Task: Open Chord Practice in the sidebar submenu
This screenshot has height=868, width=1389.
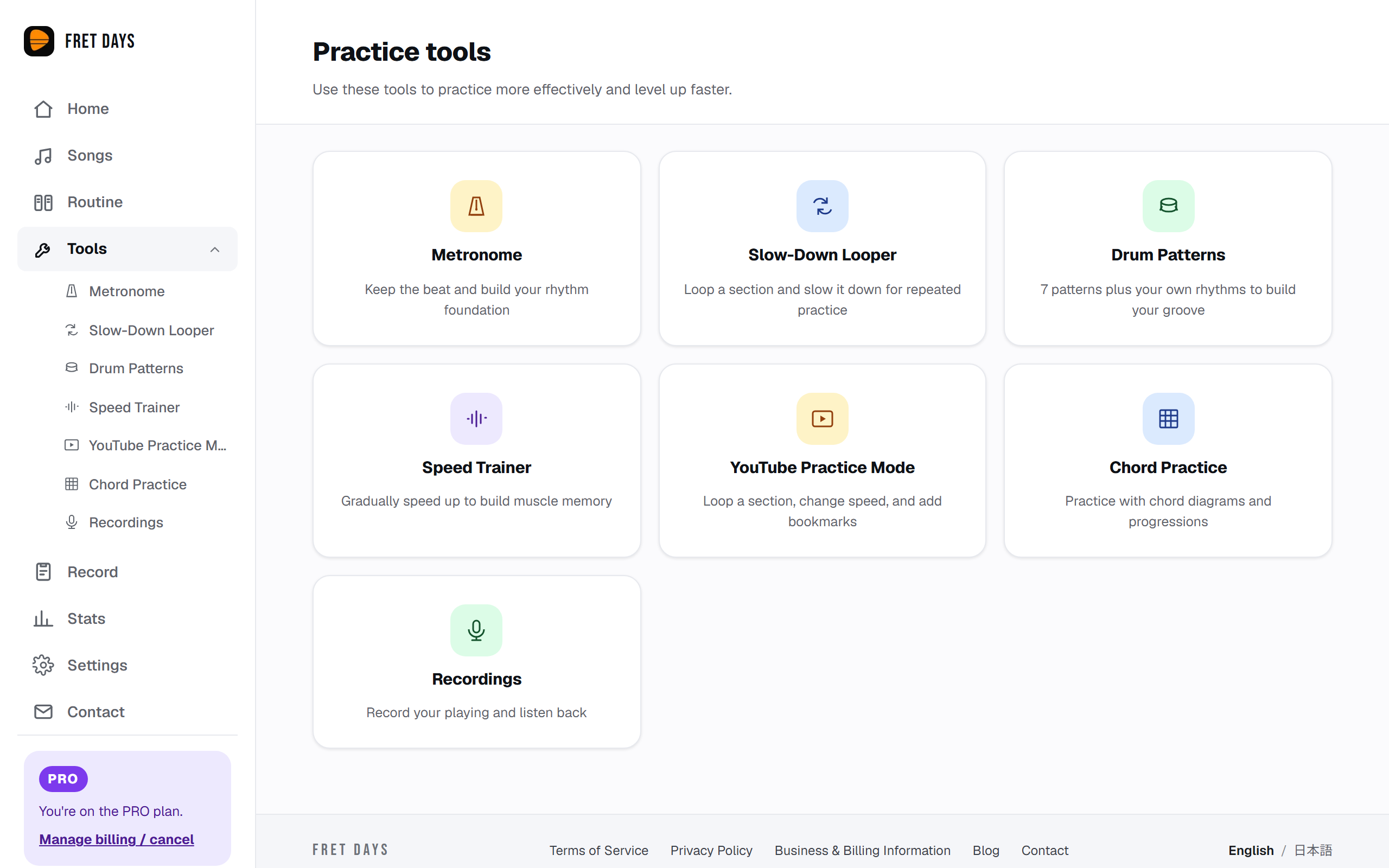Action: click(x=137, y=484)
